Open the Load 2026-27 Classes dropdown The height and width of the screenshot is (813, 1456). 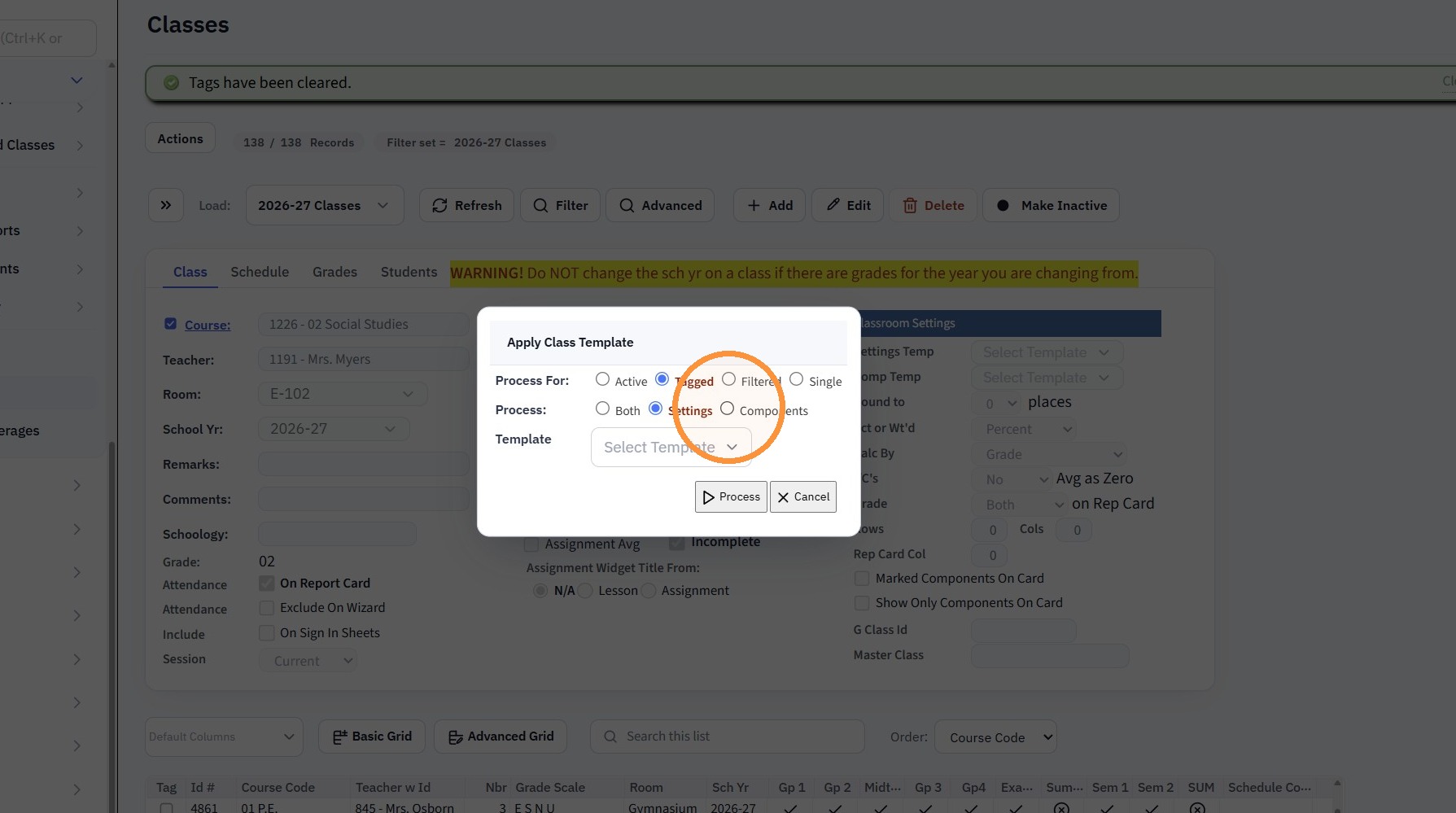(325, 205)
